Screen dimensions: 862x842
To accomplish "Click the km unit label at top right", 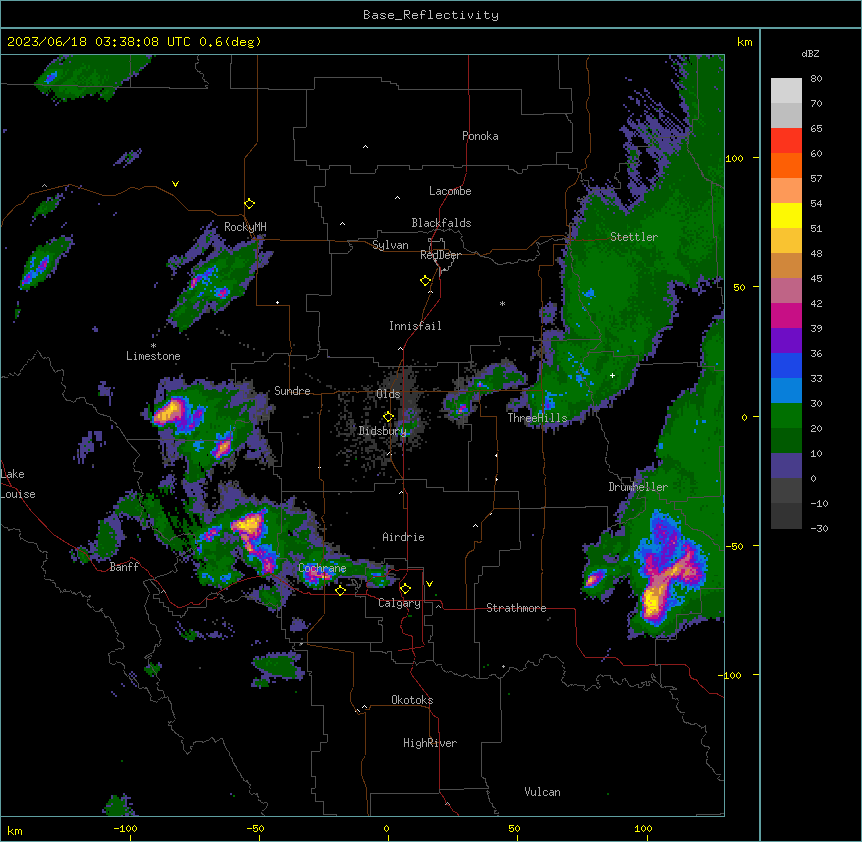I will pos(745,42).
